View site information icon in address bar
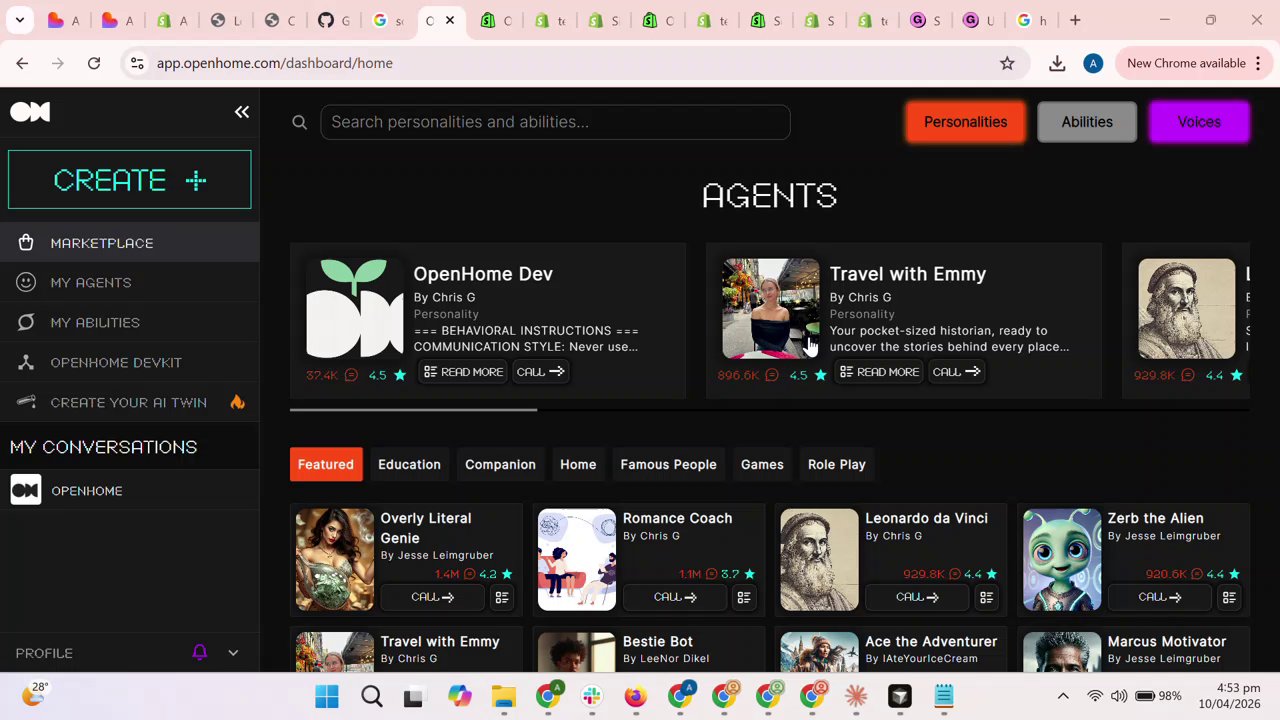Screen dimensions: 1280x720 click(x=137, y=63)
